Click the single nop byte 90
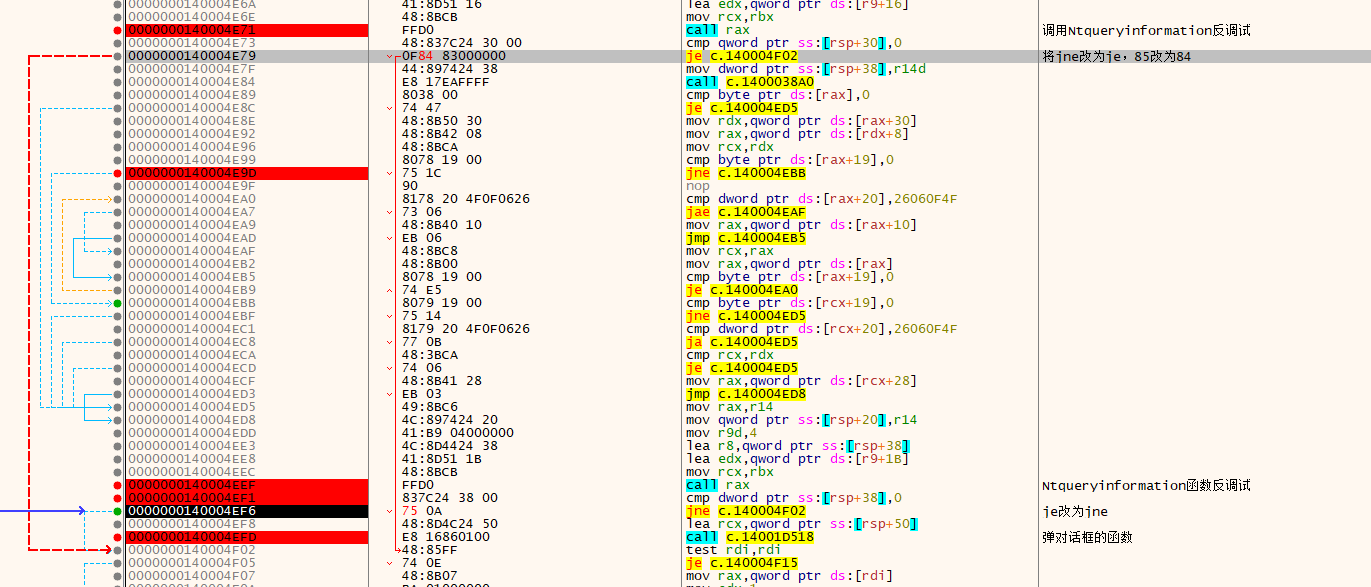Image resolution: width=1371 pixels, height=587 pixels. point(409,186)
